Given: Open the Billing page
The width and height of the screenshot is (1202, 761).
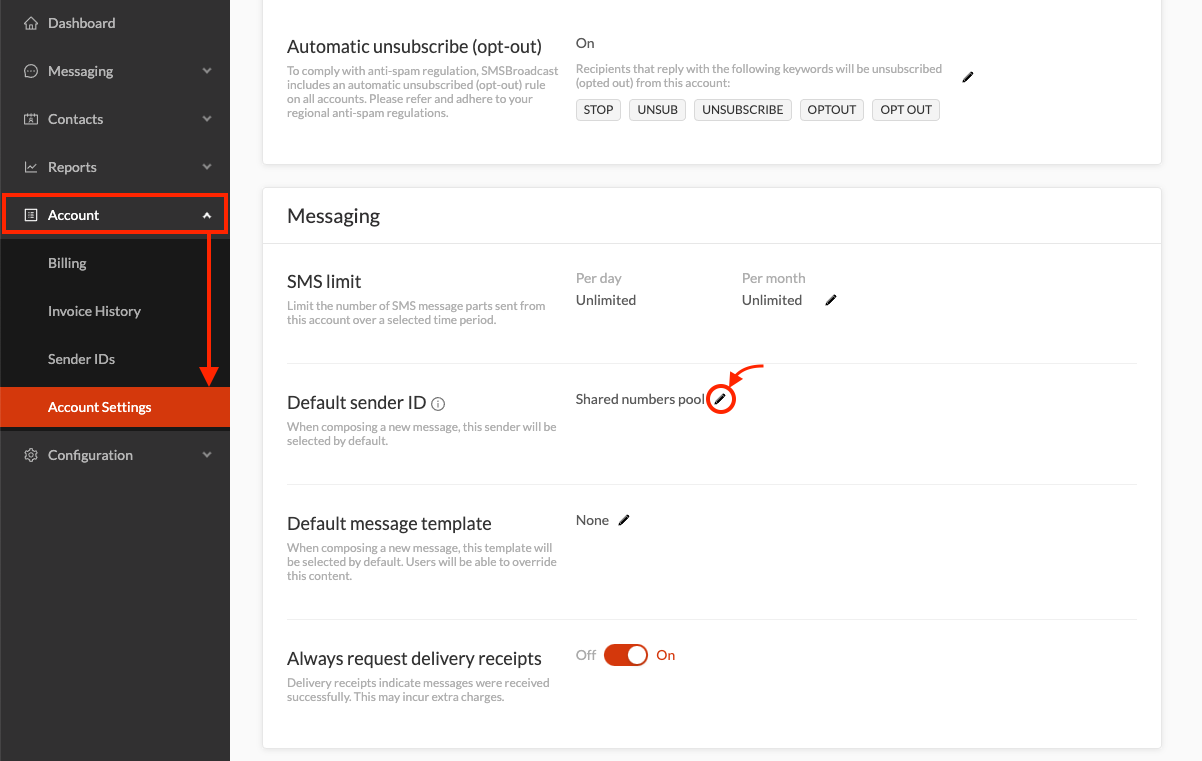Looking at the screenshot, I should pos(67,262).
